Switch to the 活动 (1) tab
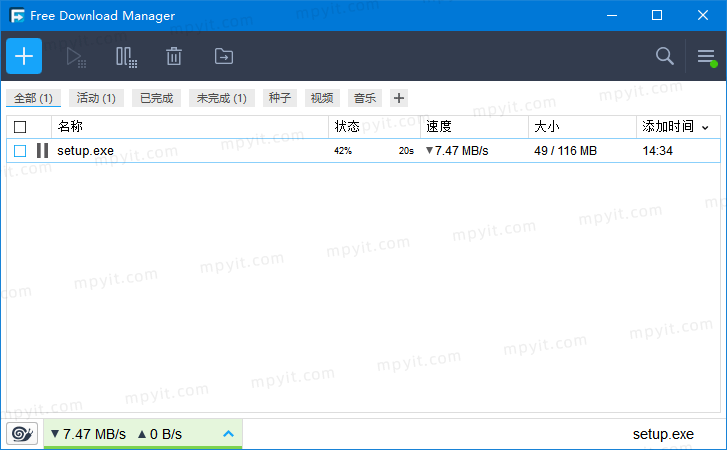The width and height of the screenshot is (727, 450). 96,98
